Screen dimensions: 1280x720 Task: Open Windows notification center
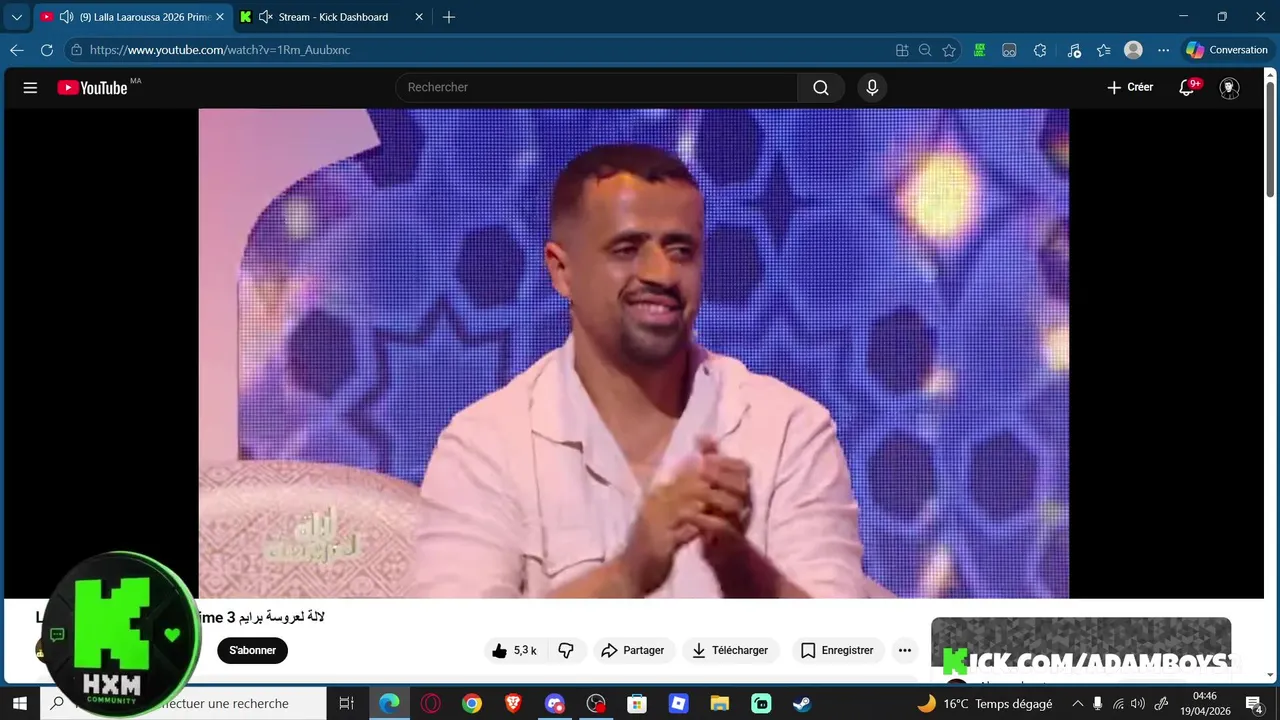[1254, 704]
